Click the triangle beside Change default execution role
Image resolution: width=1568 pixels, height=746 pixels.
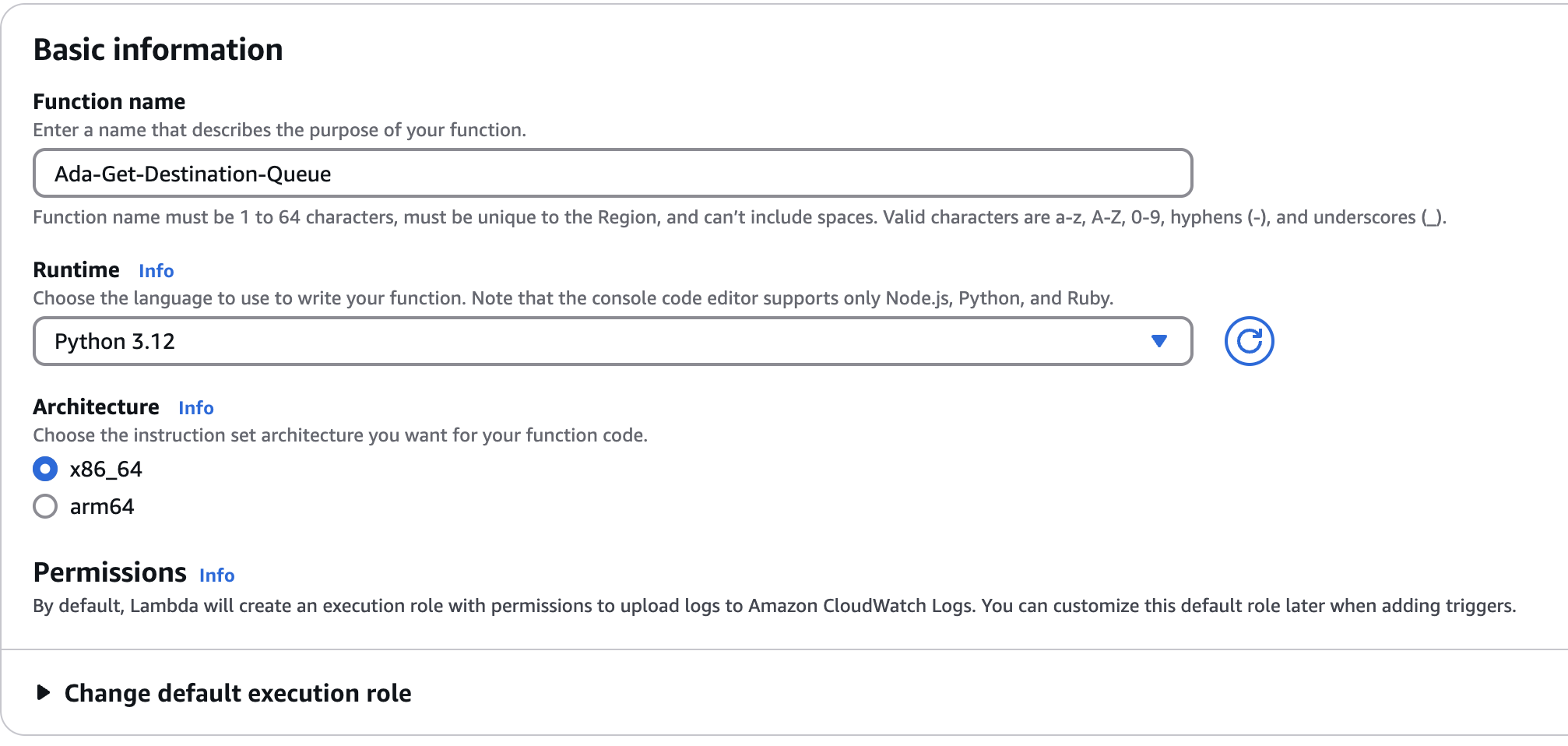coord(44,692)
